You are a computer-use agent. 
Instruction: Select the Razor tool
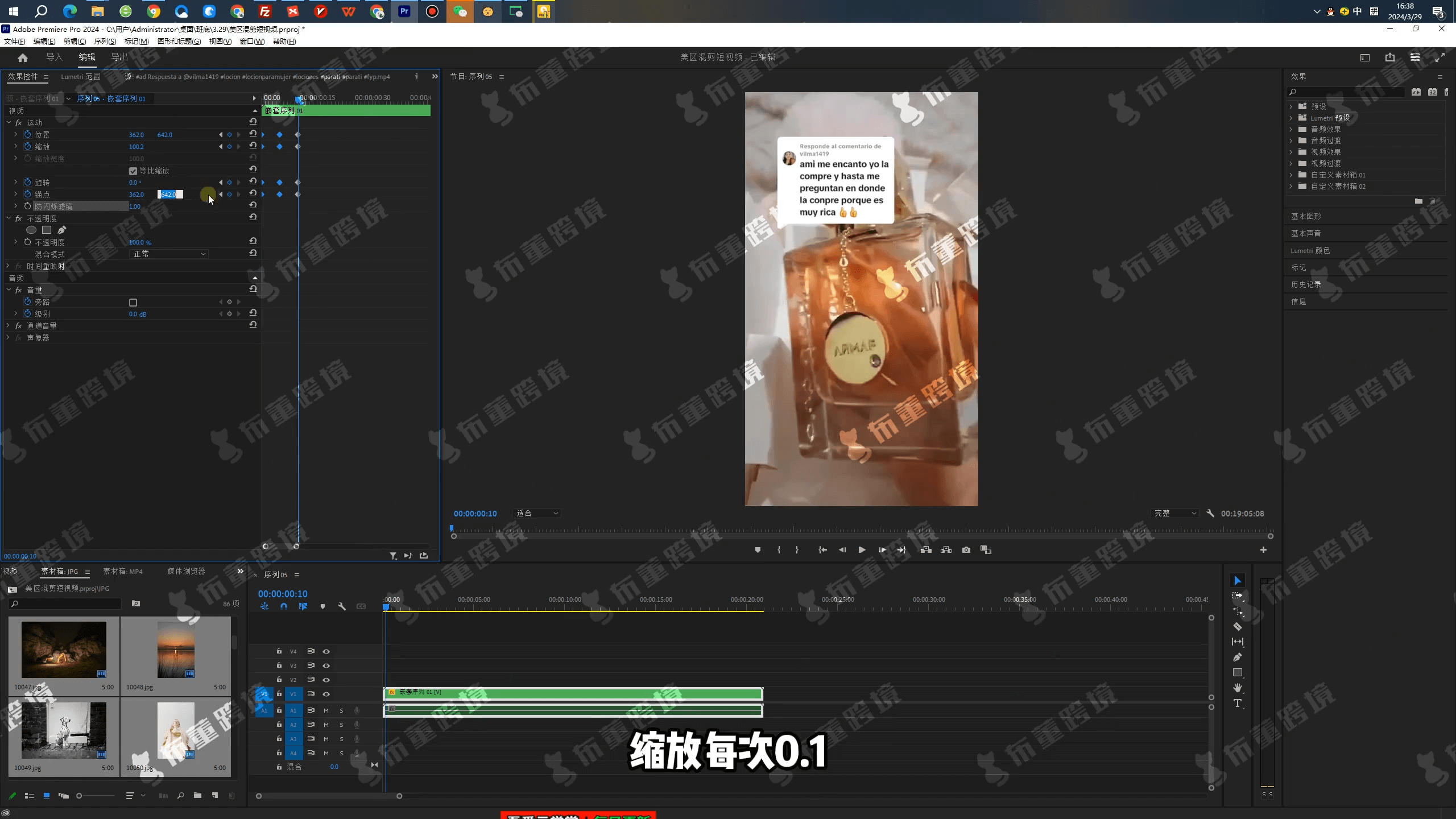pos(1237,627)
